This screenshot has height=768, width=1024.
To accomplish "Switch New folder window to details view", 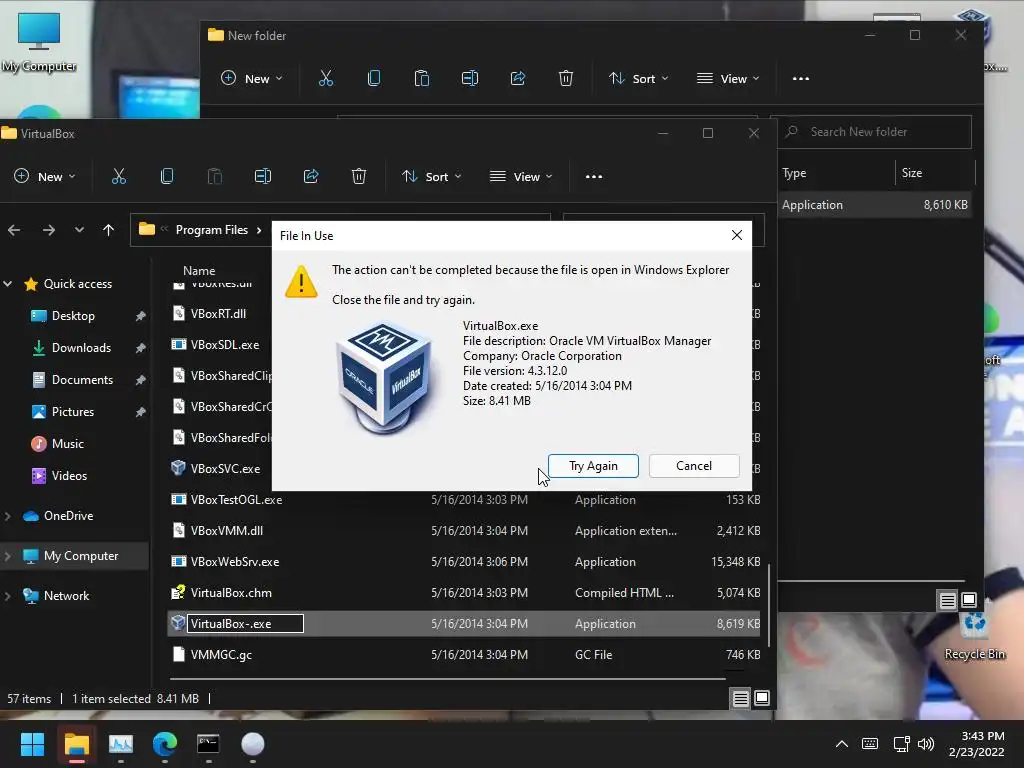I will [x=948, y=600].
